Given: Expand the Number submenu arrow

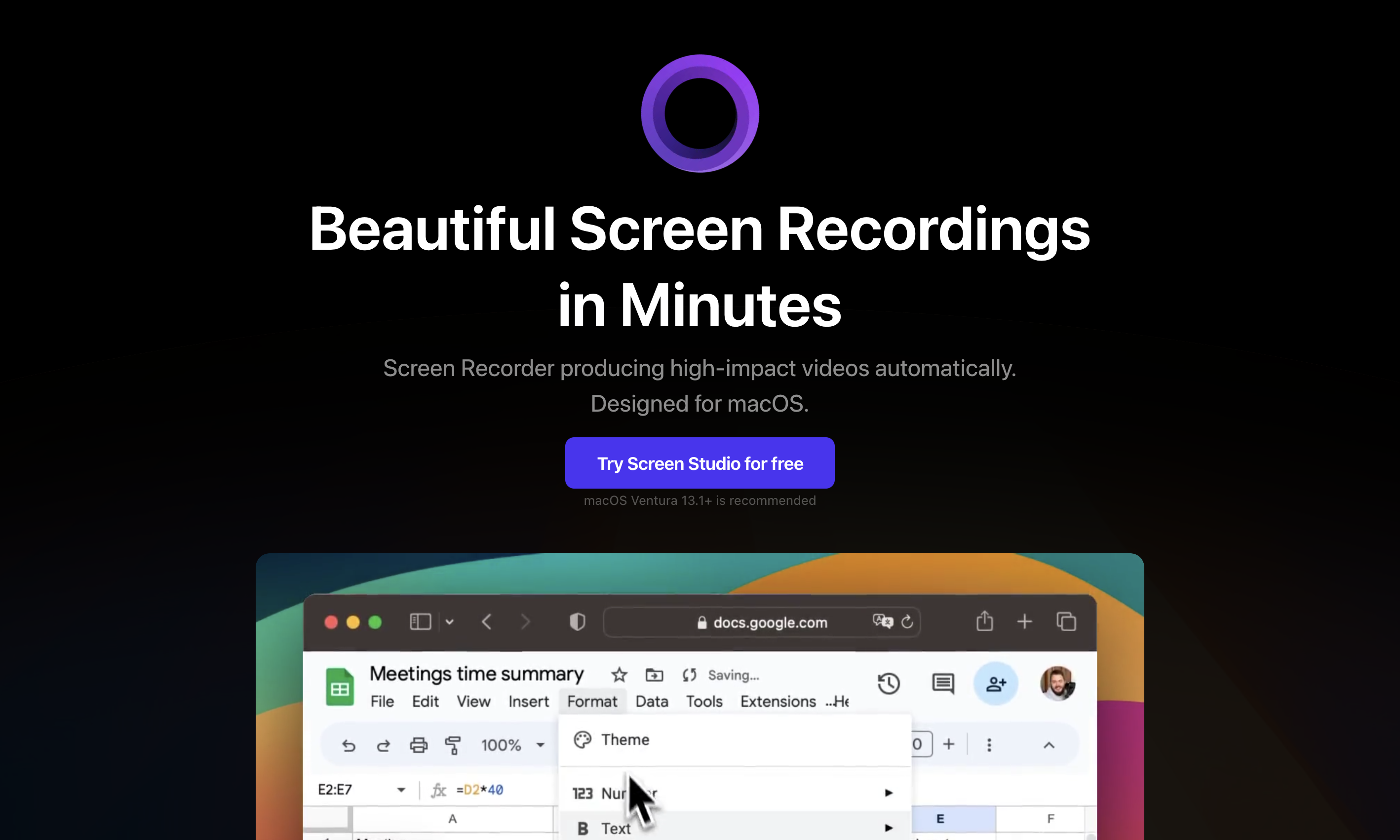Looking at the screenshot, I should tap(888, 793).
